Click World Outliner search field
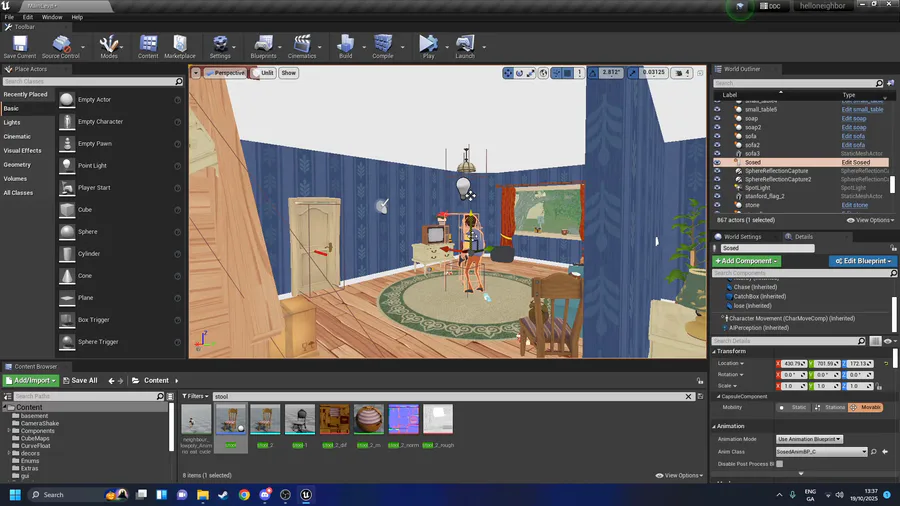This screenshot has width=900, height=506. (798, 83)
